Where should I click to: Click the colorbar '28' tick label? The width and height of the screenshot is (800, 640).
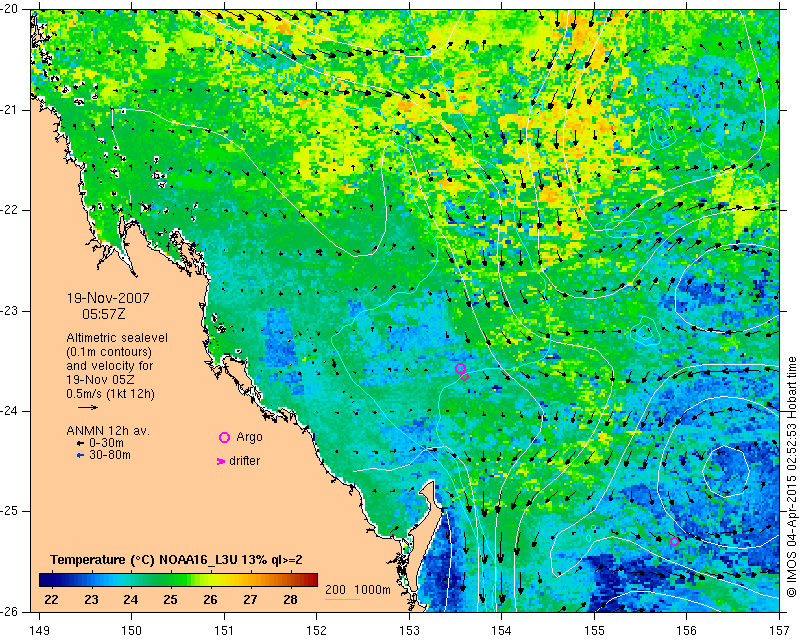(x=290, y=600)
